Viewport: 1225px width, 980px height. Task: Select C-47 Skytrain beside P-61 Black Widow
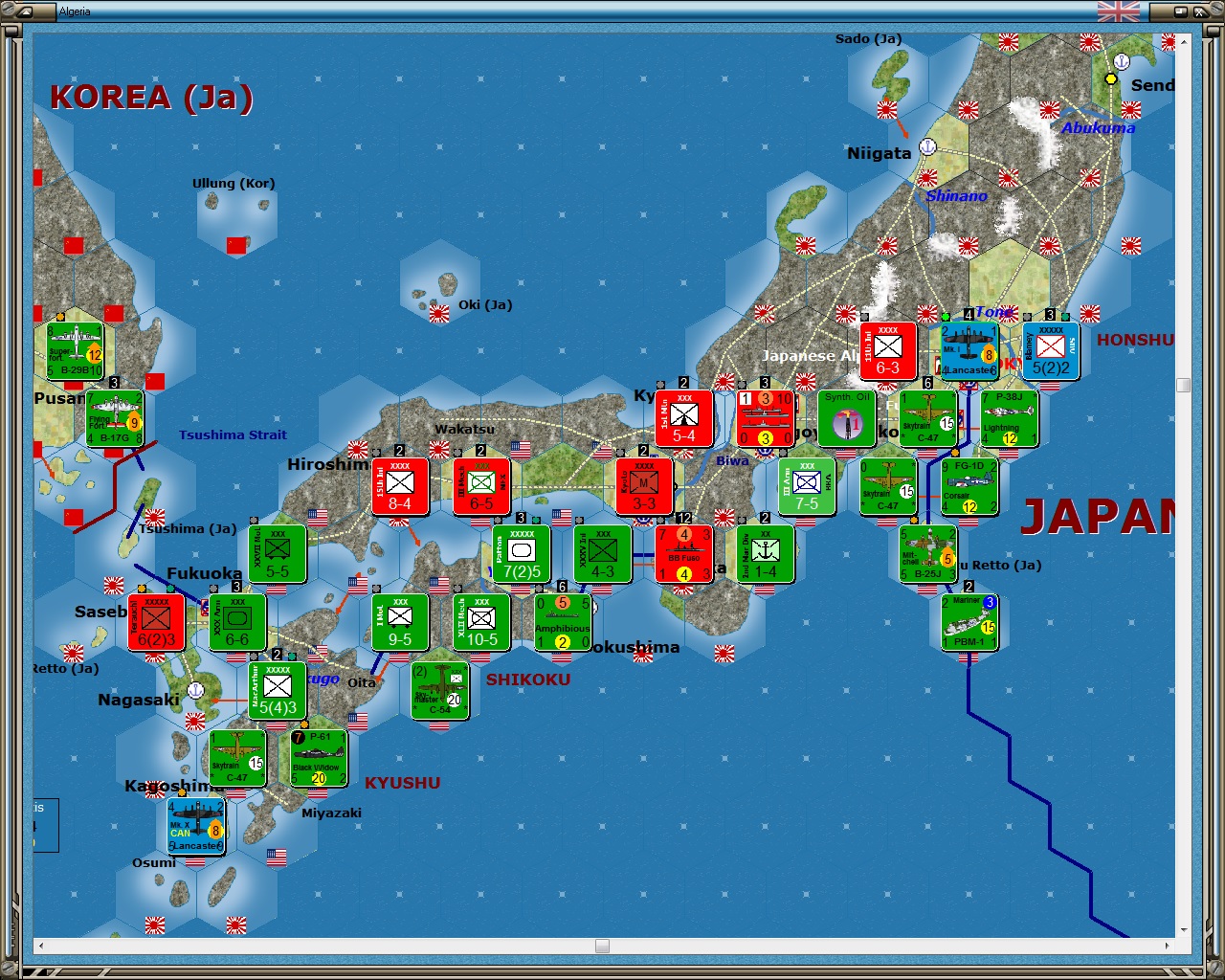coord(237,758)
